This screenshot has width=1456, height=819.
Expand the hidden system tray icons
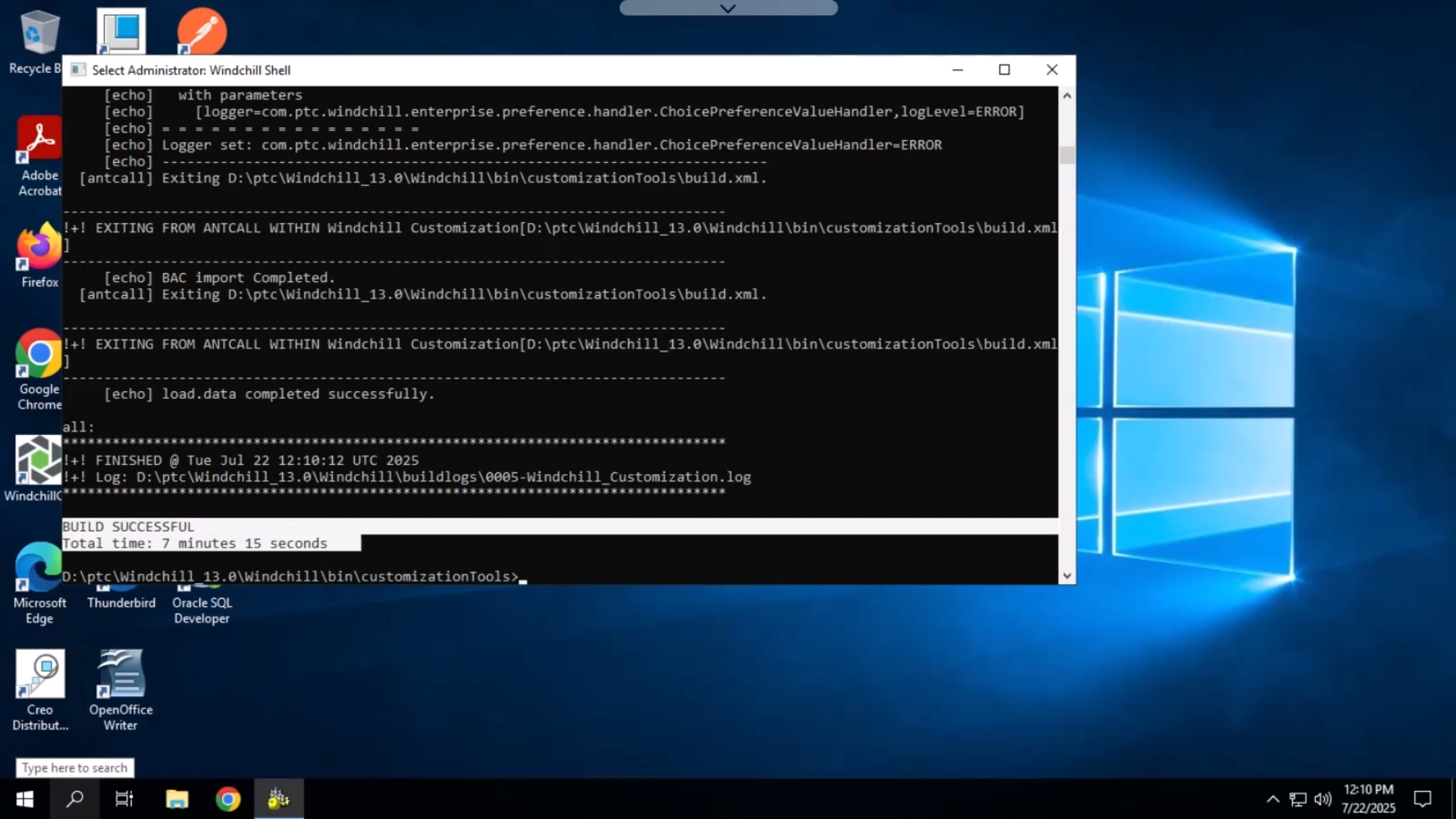click(1273, 799)
